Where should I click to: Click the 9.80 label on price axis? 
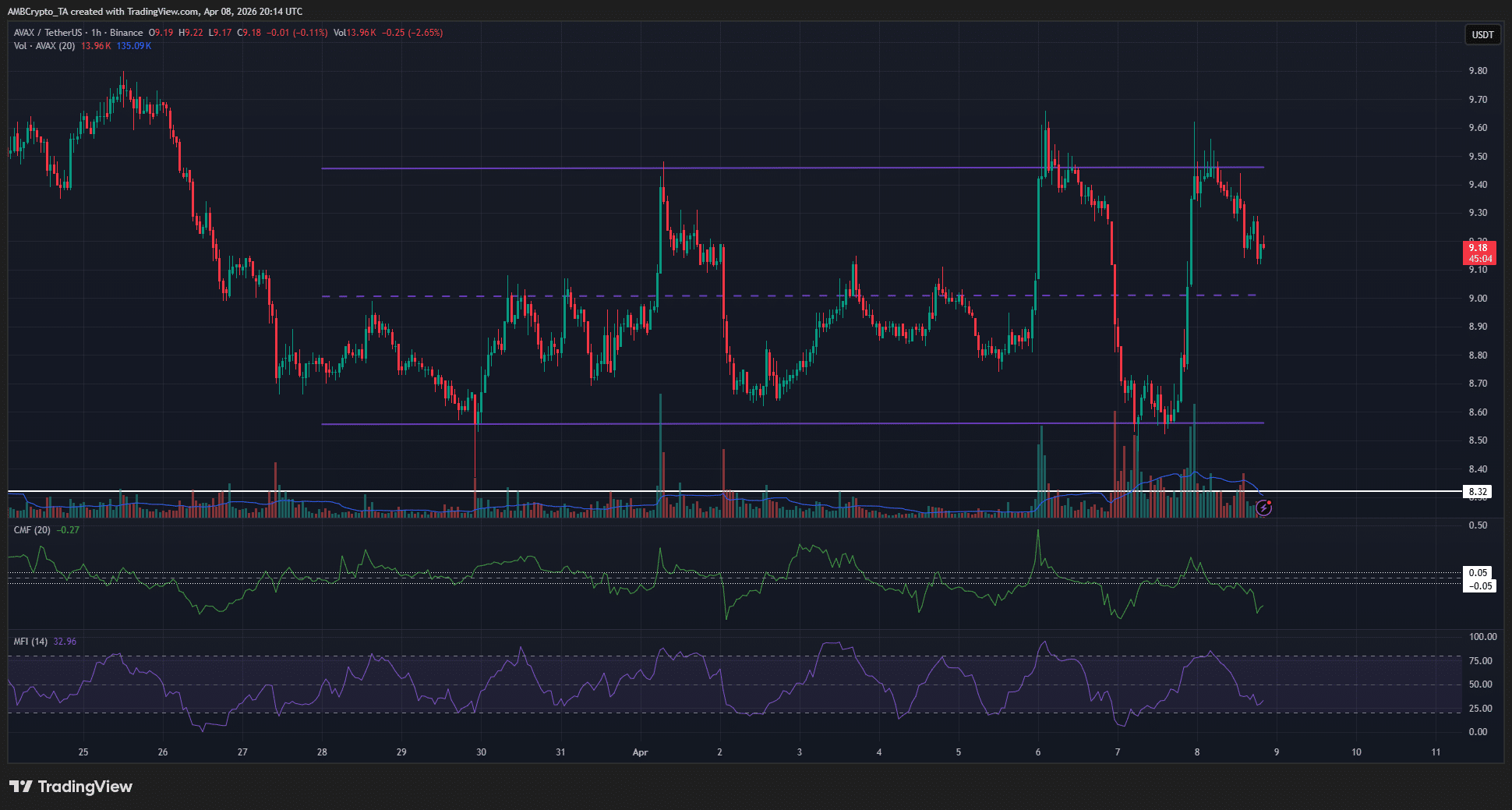coord(1478,71)
